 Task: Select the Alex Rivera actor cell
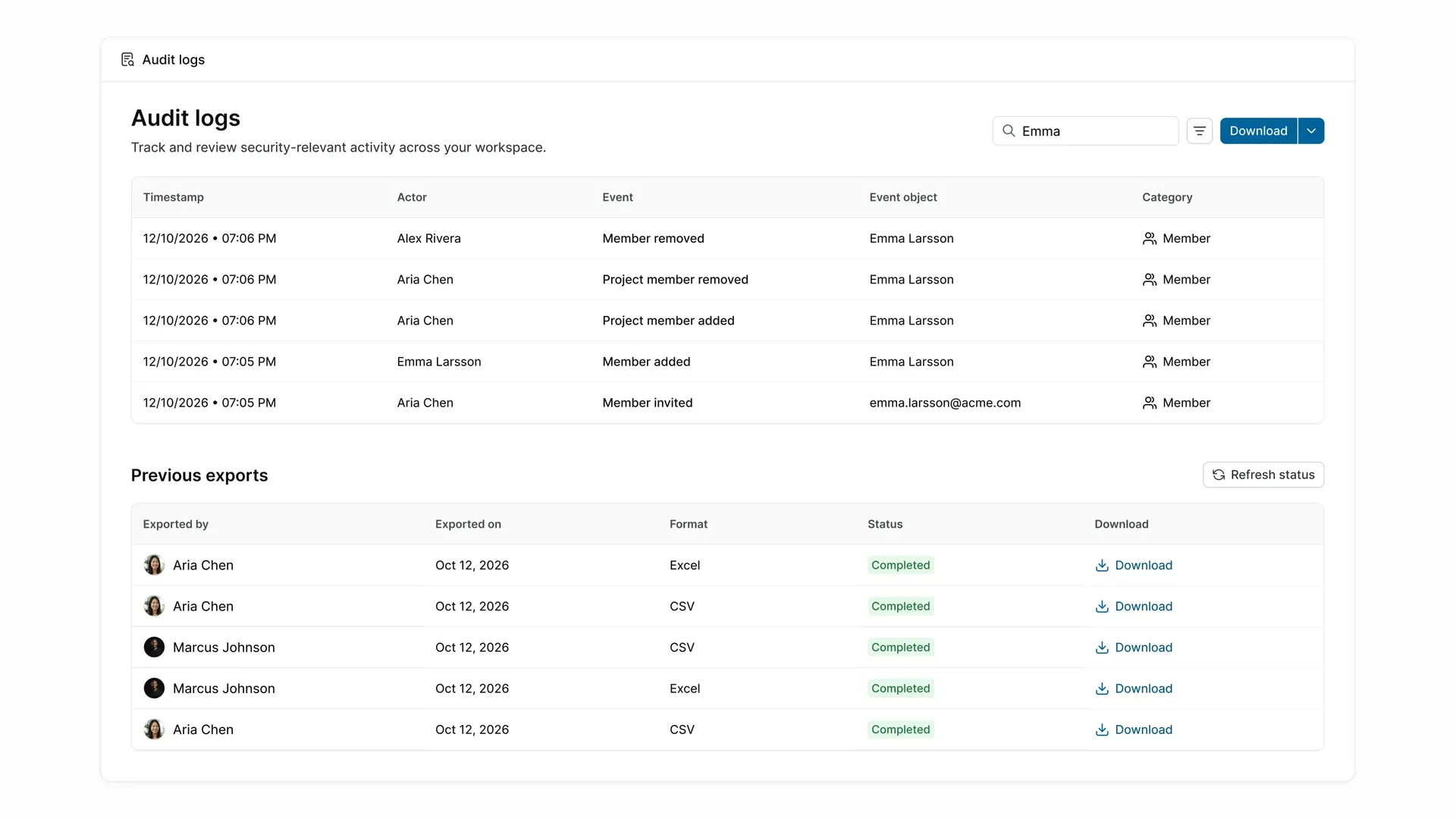[x=428, y=238]
